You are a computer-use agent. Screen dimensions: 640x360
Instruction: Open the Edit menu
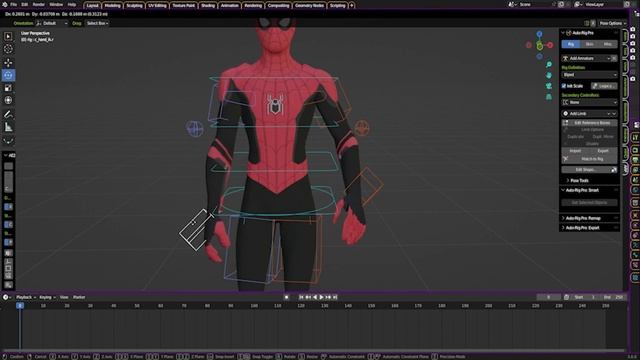[24, 4]
